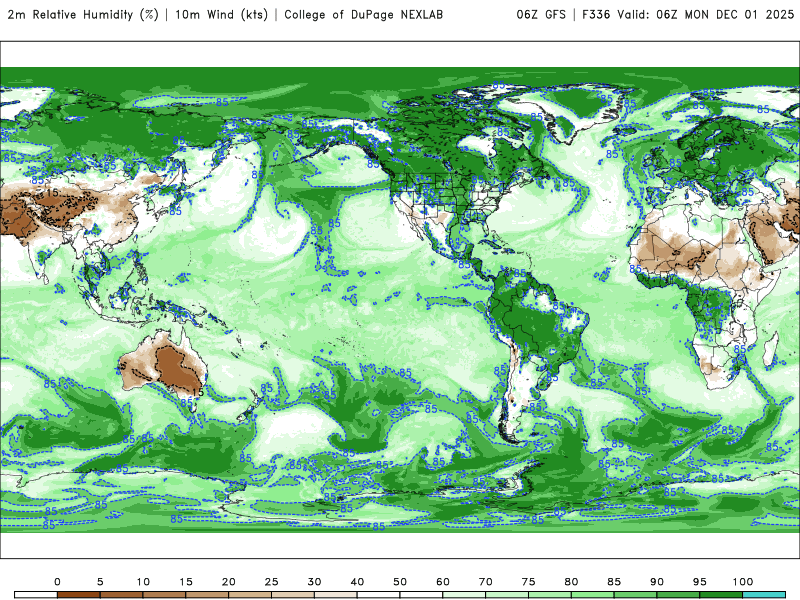800x600 pixels.
Task: Click the legend label '75'
Action: (529, 582)
